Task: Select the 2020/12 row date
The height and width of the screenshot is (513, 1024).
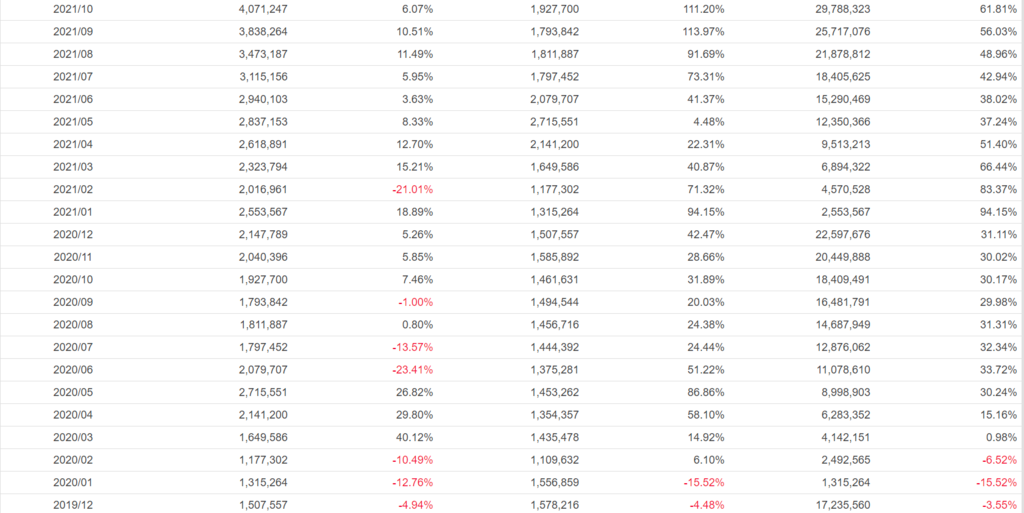Action: (72, 234)
